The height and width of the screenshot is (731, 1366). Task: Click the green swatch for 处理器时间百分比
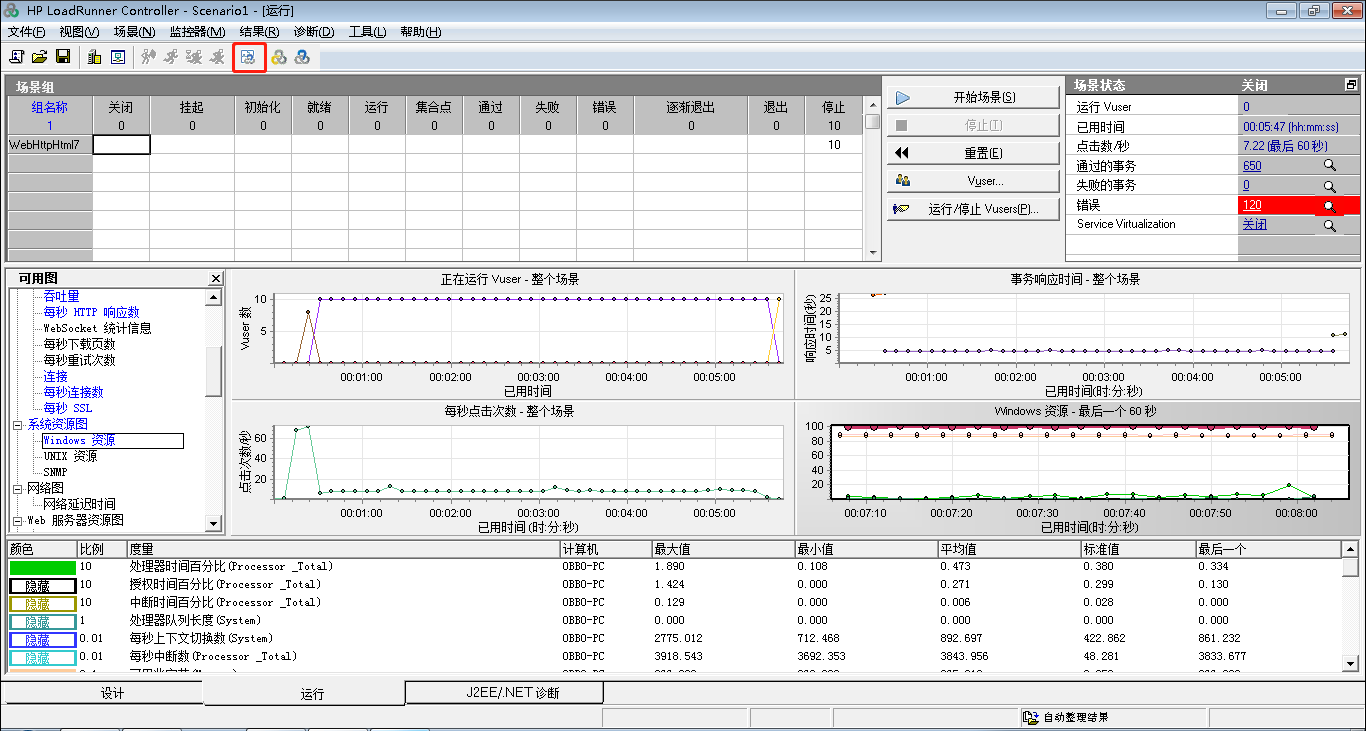point(42,567)
